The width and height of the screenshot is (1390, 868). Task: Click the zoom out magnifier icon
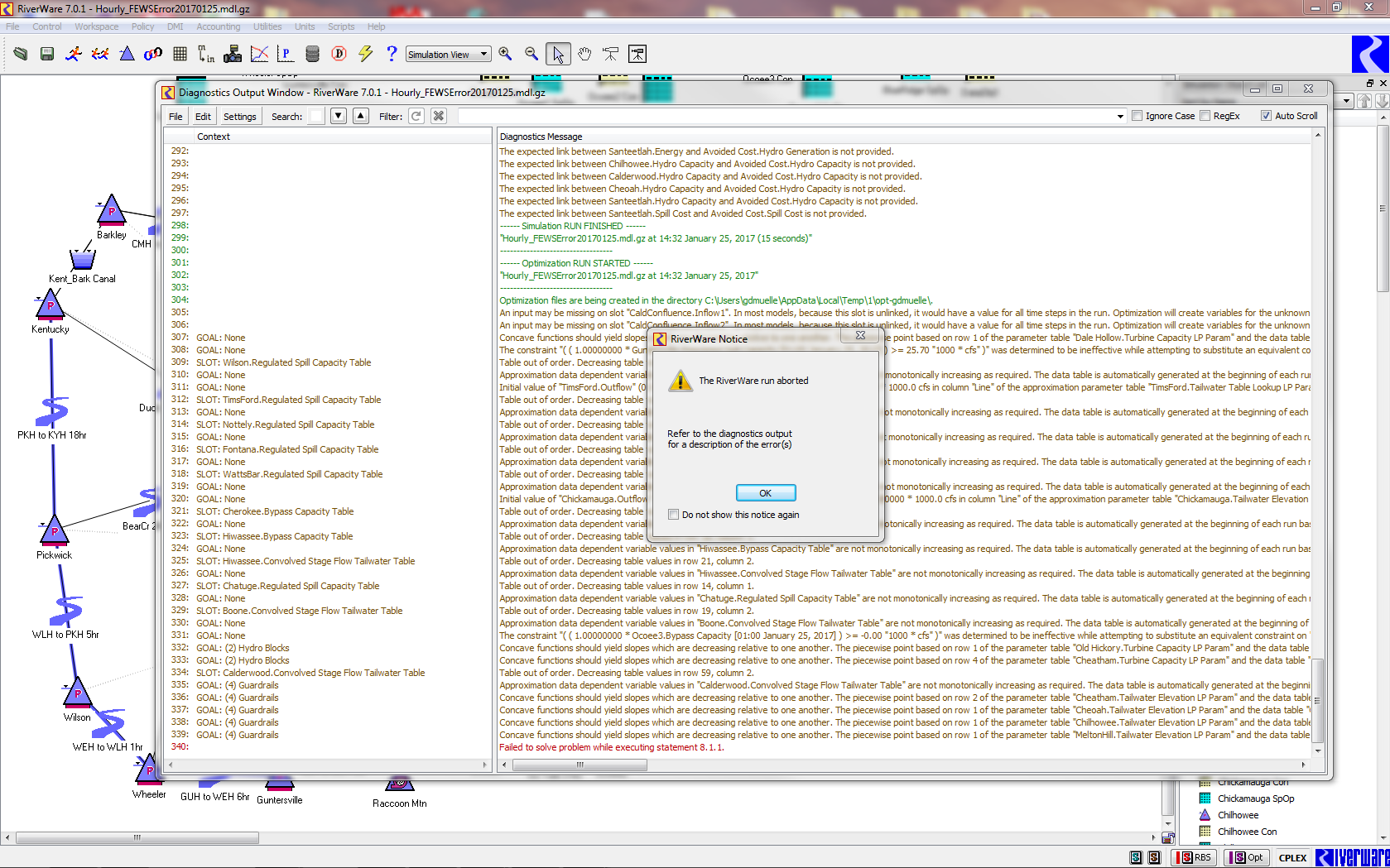[531, 54]
